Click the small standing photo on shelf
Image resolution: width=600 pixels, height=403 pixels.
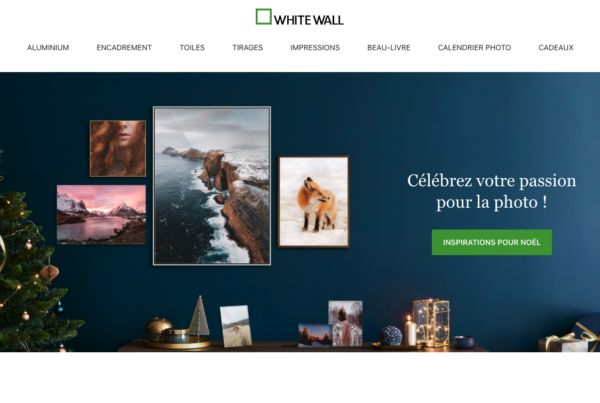pyautogui.click(x=236, y=326)
